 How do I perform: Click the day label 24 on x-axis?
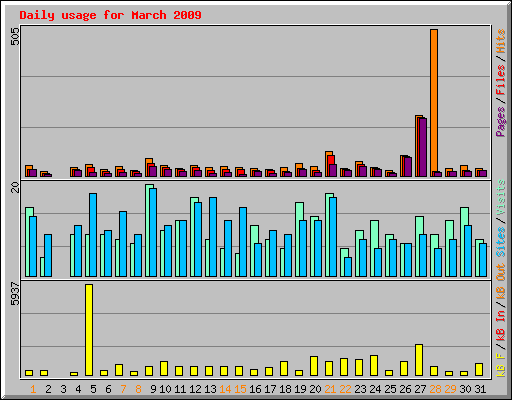375,389
